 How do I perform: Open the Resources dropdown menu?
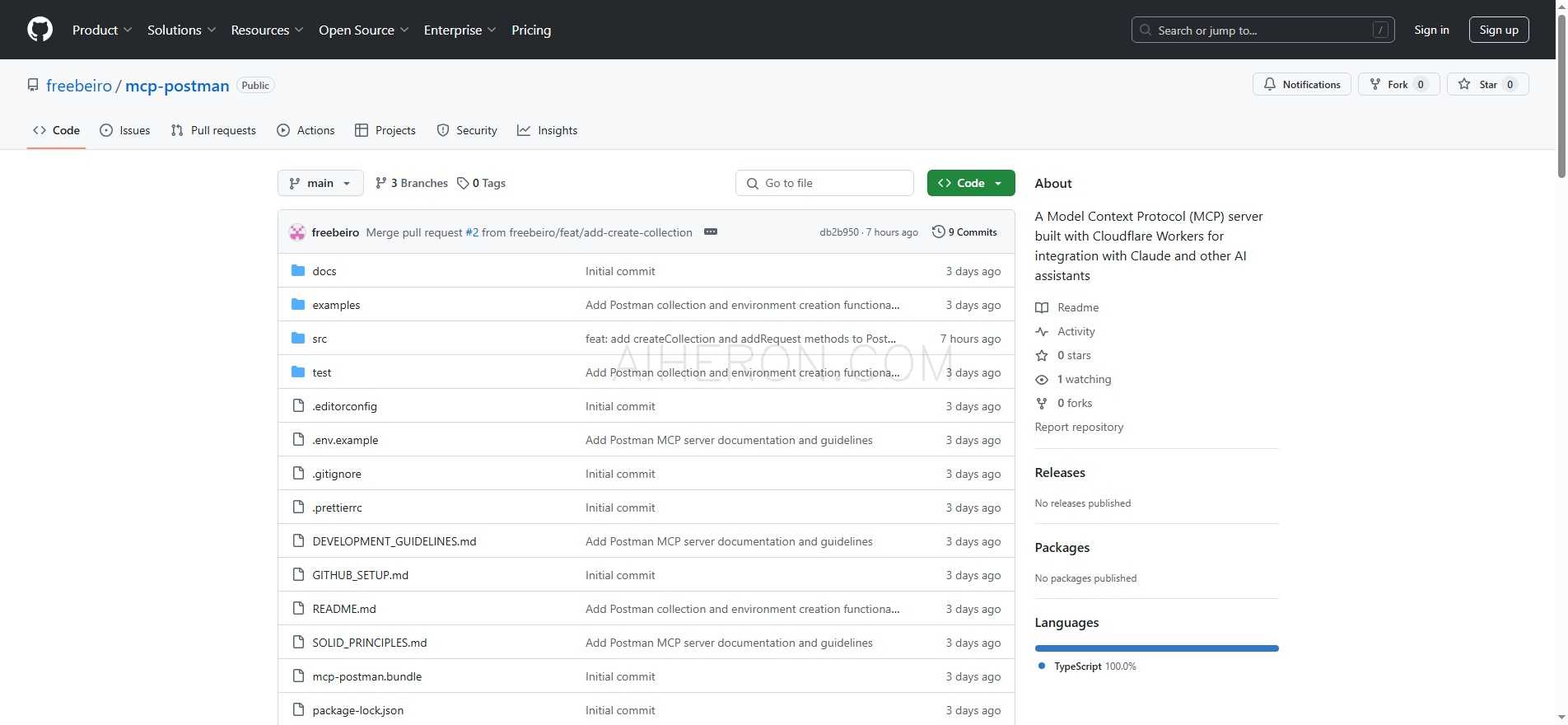pyautogui.click(x=267, y=30)
